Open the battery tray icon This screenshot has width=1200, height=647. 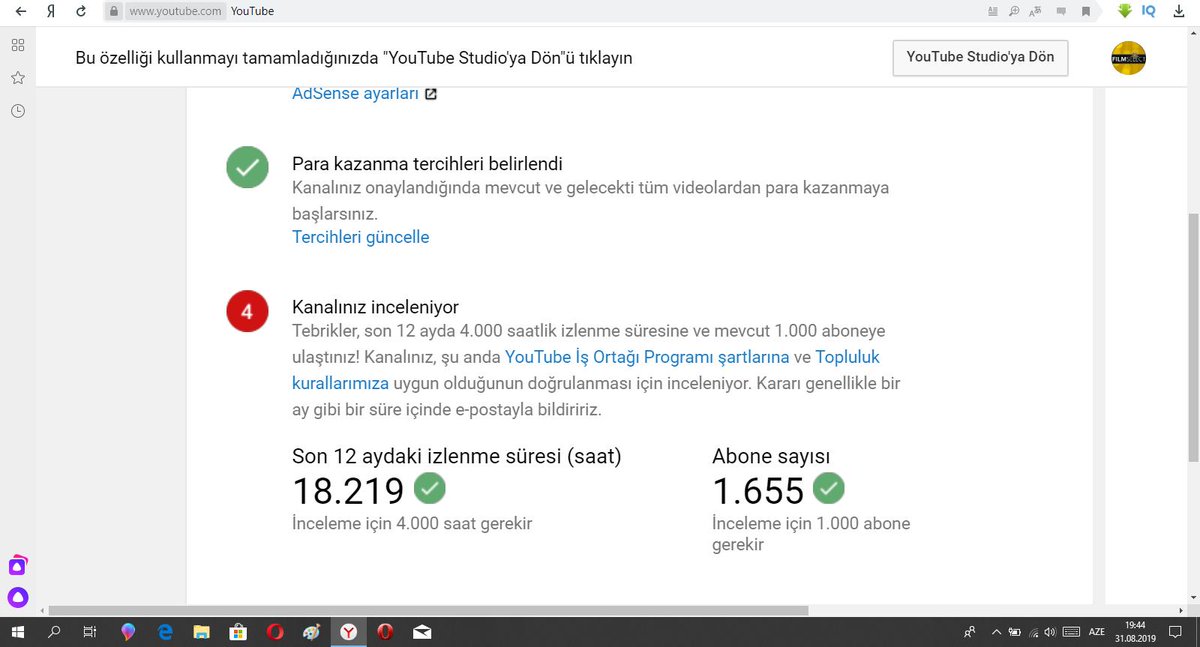click(1015, 632)
